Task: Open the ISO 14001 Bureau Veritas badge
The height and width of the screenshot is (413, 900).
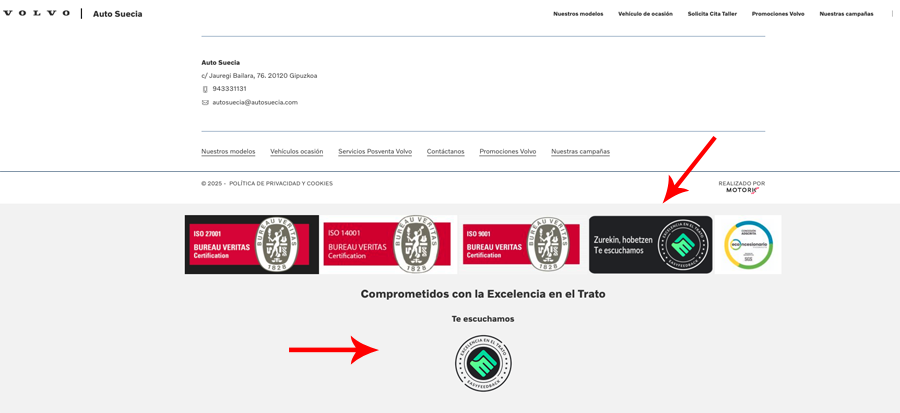Action: coord(389,244)
